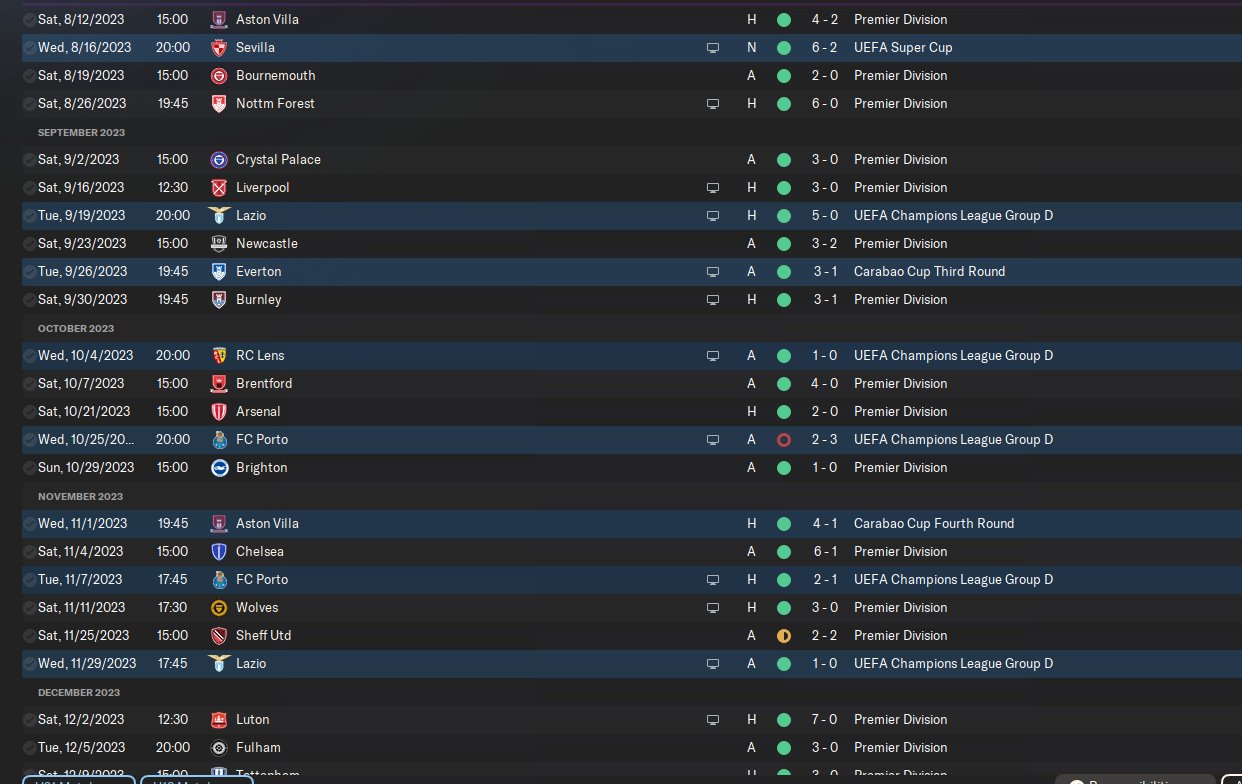Click the FC Porto badge on 10/25 fixture
This screenshot has width=1242, height=784.
(219, 439)
